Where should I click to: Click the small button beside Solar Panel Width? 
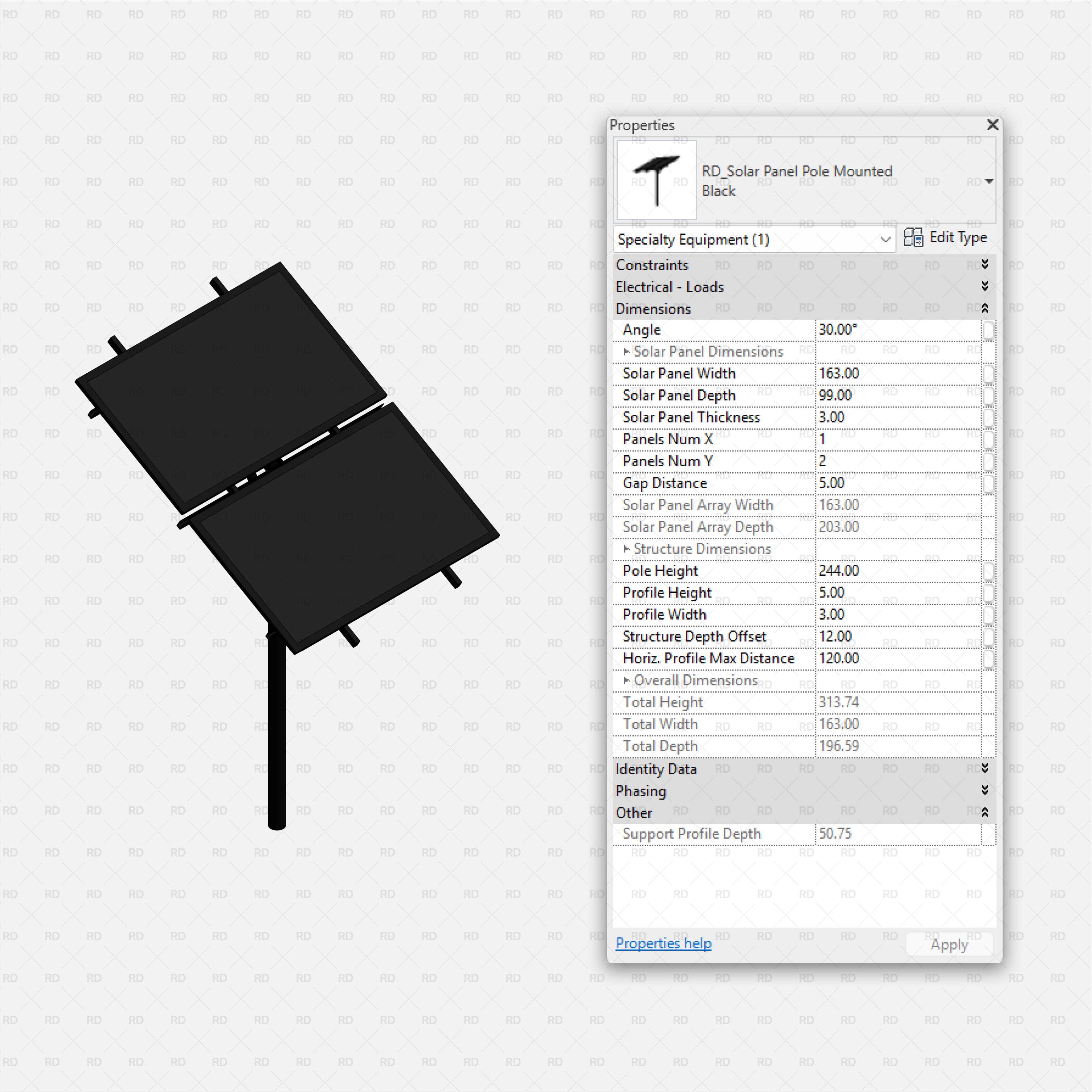pyautogui.click(x=988, y=374)
